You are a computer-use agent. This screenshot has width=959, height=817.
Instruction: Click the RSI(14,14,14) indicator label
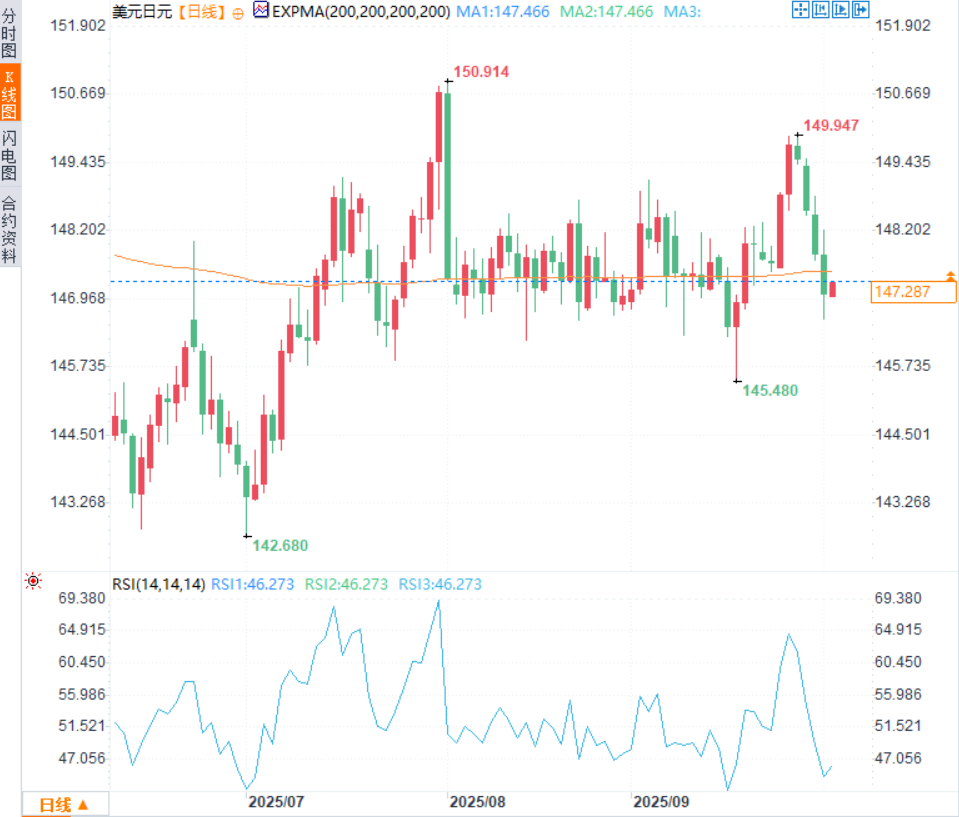click(158, 584)
